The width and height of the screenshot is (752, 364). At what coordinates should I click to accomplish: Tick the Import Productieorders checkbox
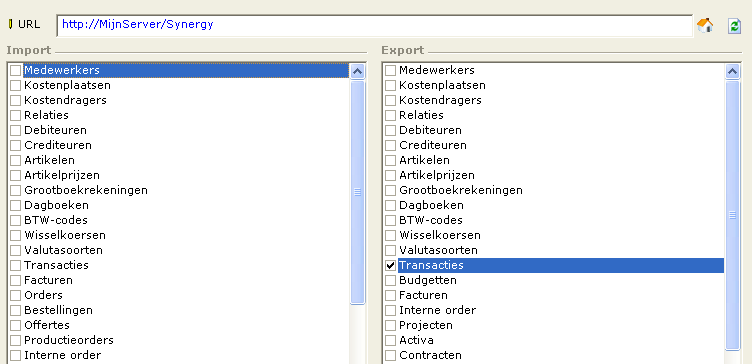click(x=15, y=341)
